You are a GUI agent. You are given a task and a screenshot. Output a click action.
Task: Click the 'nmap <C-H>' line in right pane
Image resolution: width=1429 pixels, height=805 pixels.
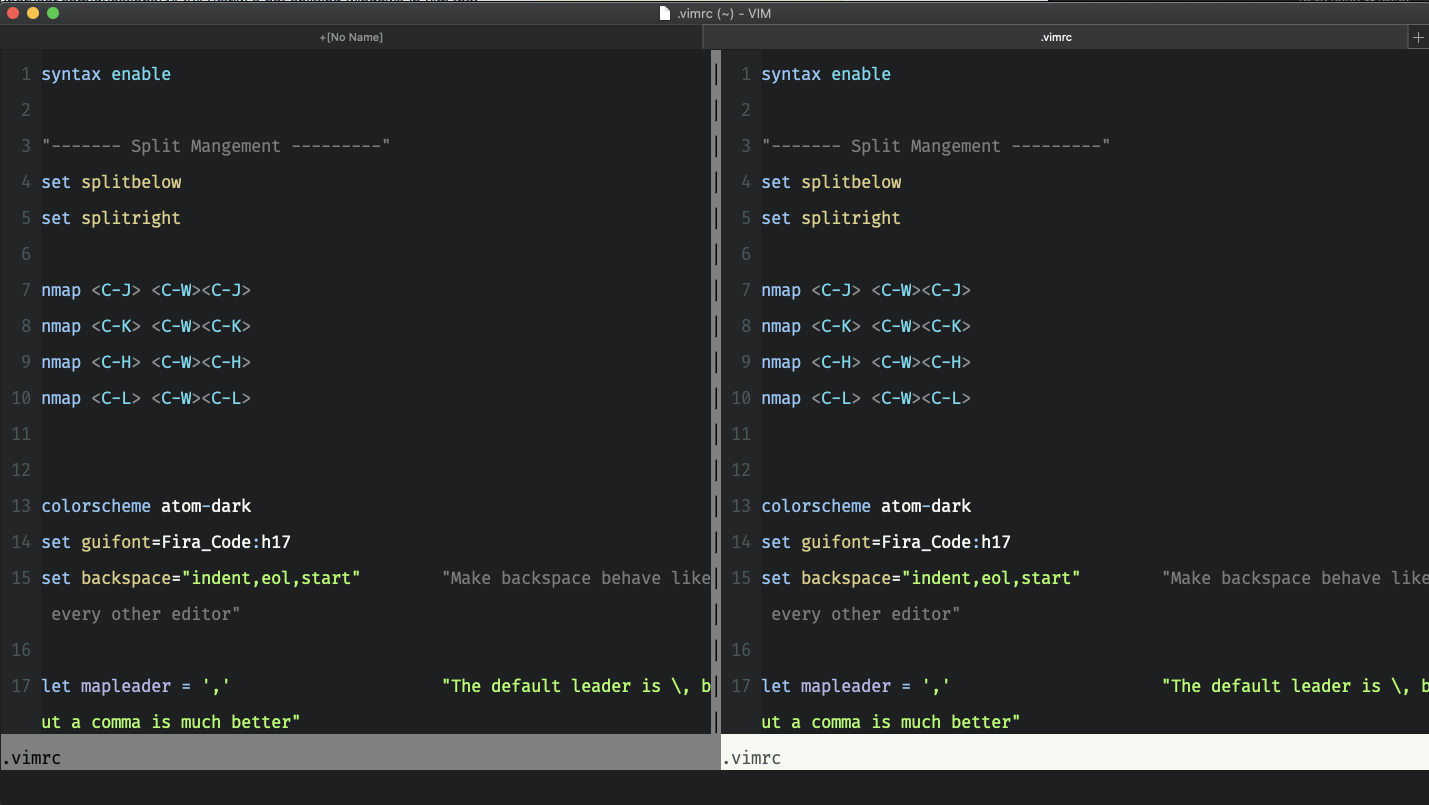[866, 362]
